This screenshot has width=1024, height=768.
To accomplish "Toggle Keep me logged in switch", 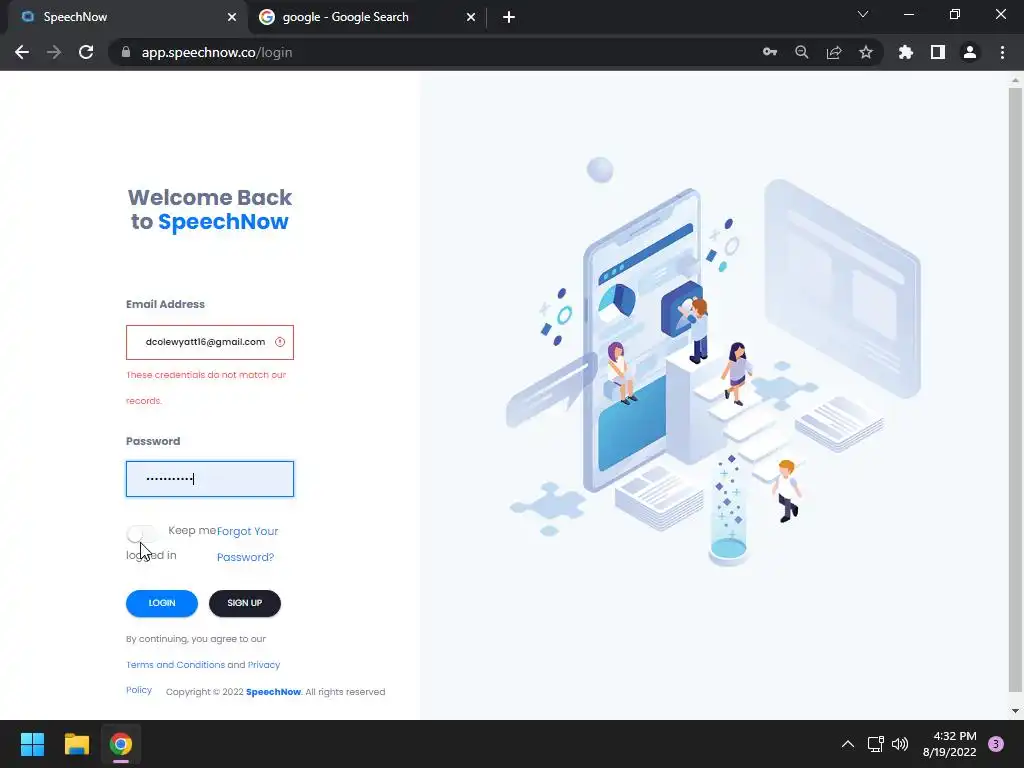I will pos(142,534).
